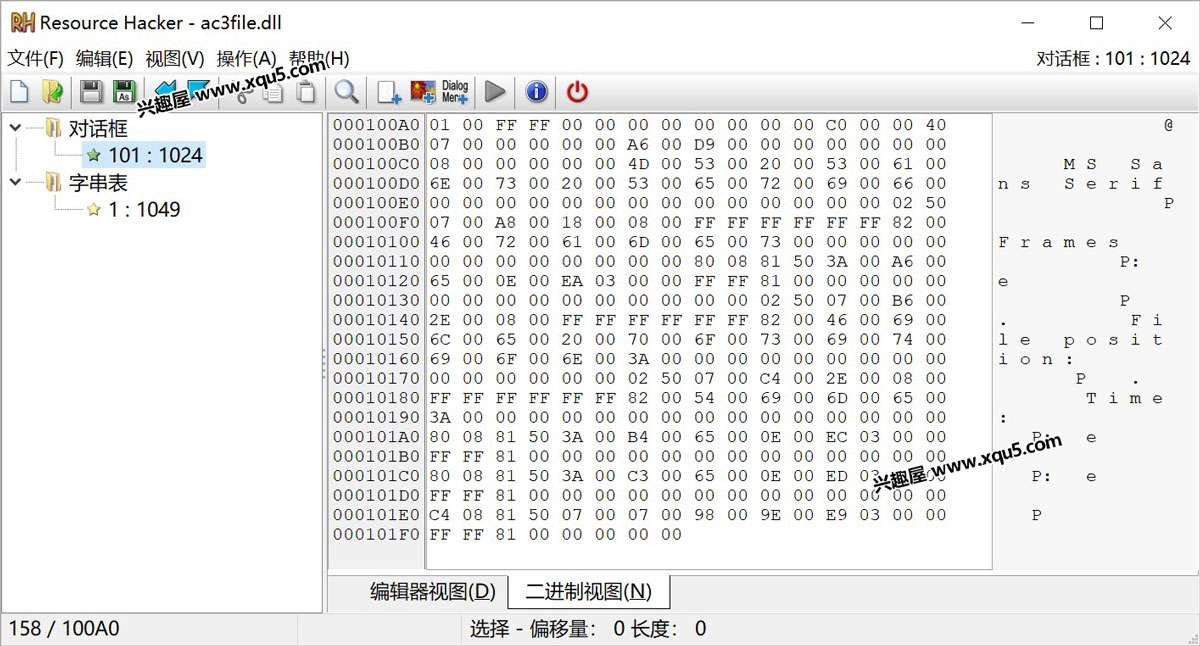Click green star beside 101 : 1024
1200x646 pixels.
(94, 155)
